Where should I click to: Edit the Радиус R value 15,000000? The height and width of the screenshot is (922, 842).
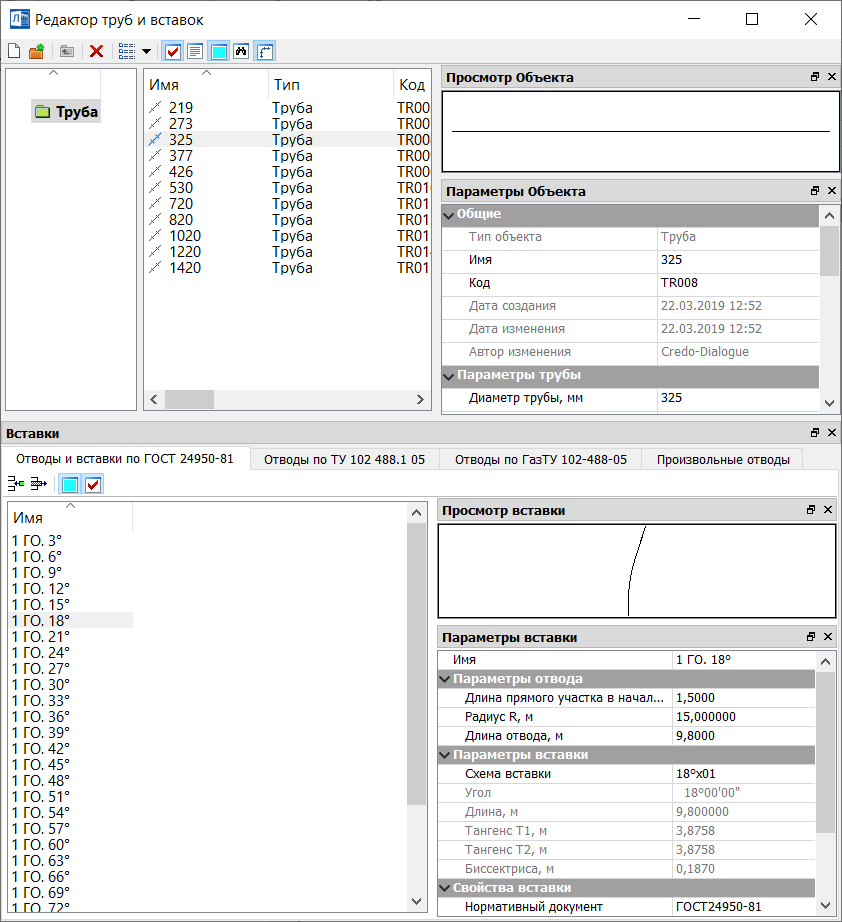pos(744,717)
